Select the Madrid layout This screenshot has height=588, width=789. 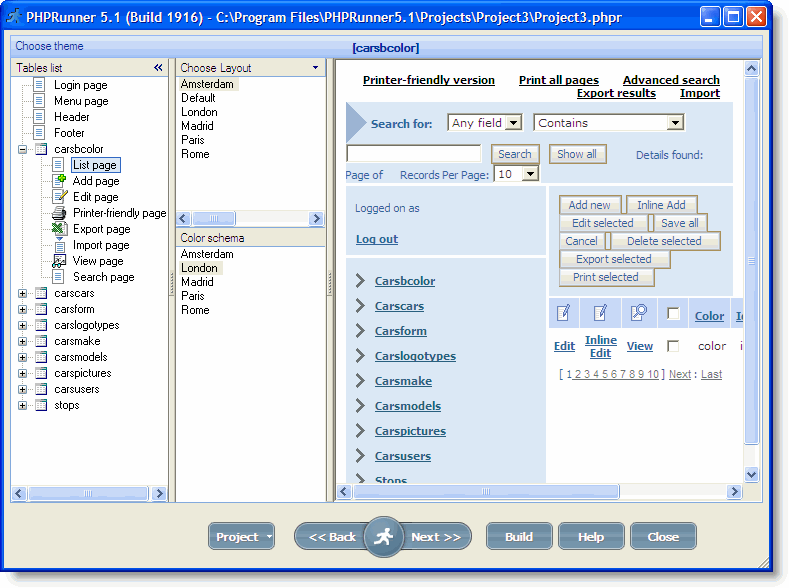coord(197,126)
